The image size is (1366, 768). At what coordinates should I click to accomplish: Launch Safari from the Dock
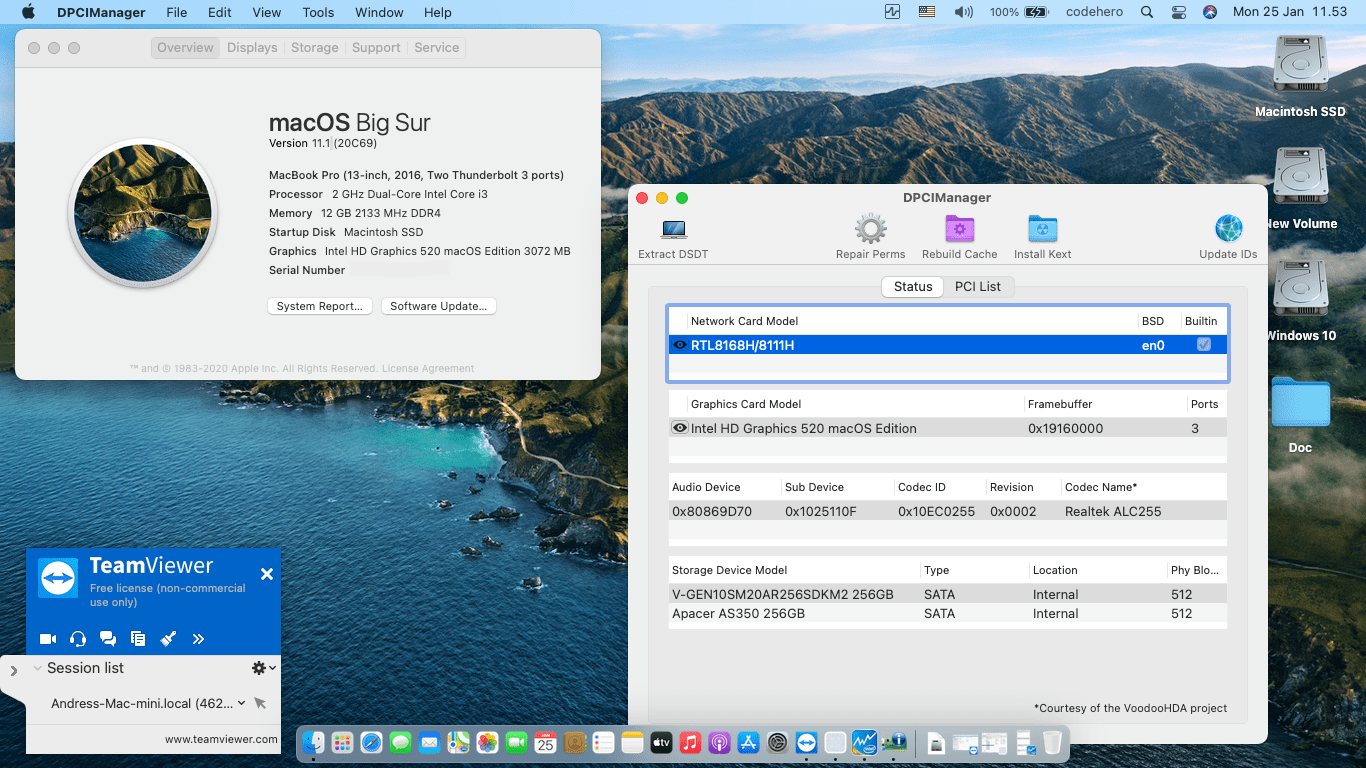(372, 742)
